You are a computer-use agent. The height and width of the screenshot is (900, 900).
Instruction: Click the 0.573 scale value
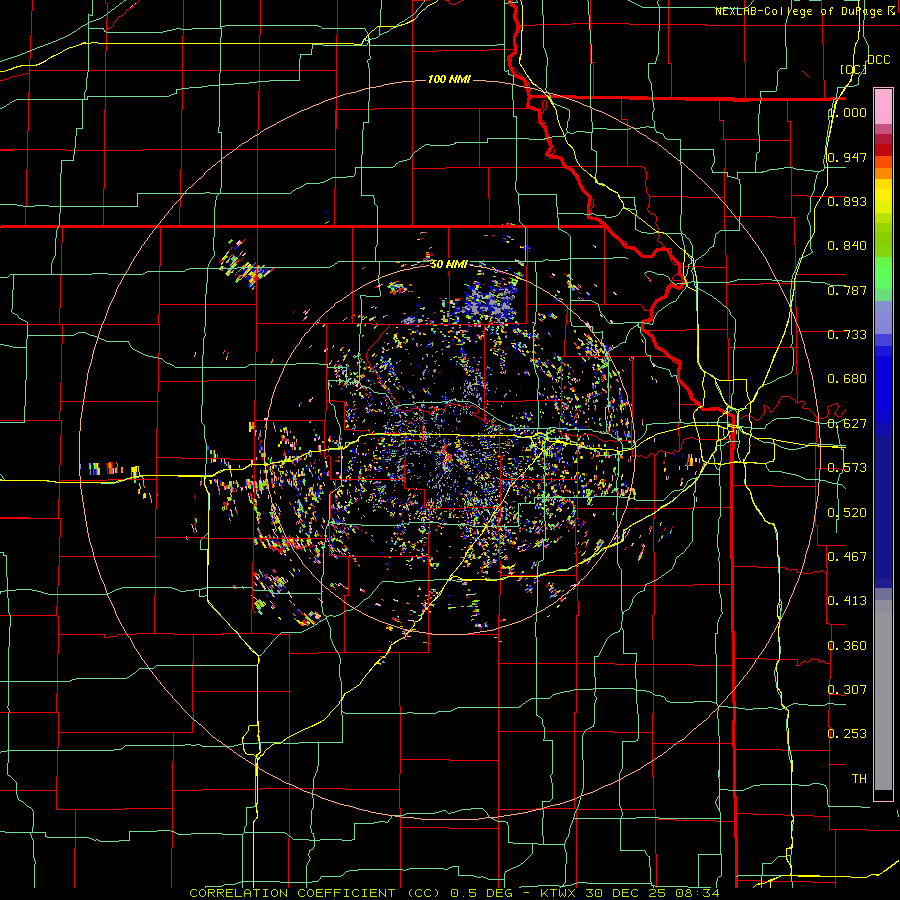coord(847,468)
